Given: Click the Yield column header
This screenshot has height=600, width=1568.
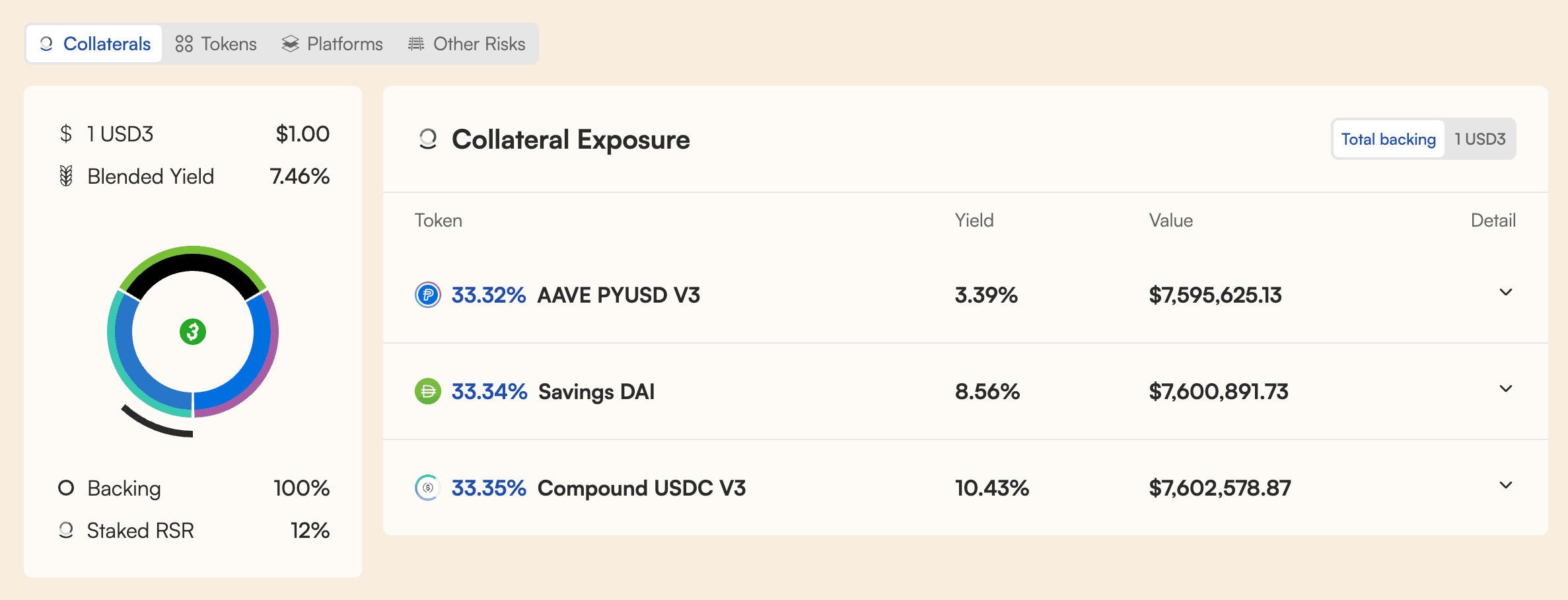Looking at the screenshot, I should coord(974,221).
